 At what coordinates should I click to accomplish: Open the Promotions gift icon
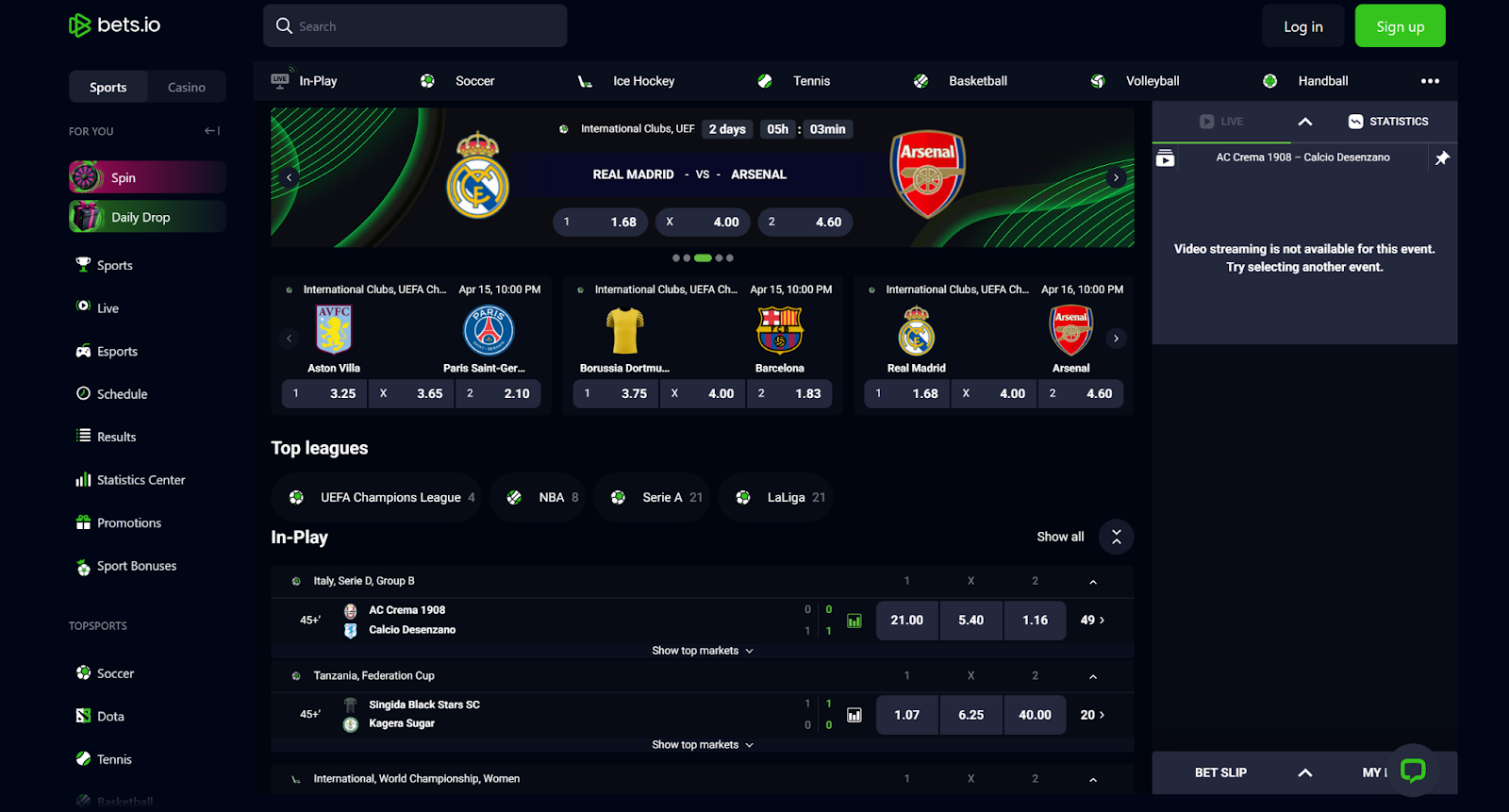click(83, 522)
